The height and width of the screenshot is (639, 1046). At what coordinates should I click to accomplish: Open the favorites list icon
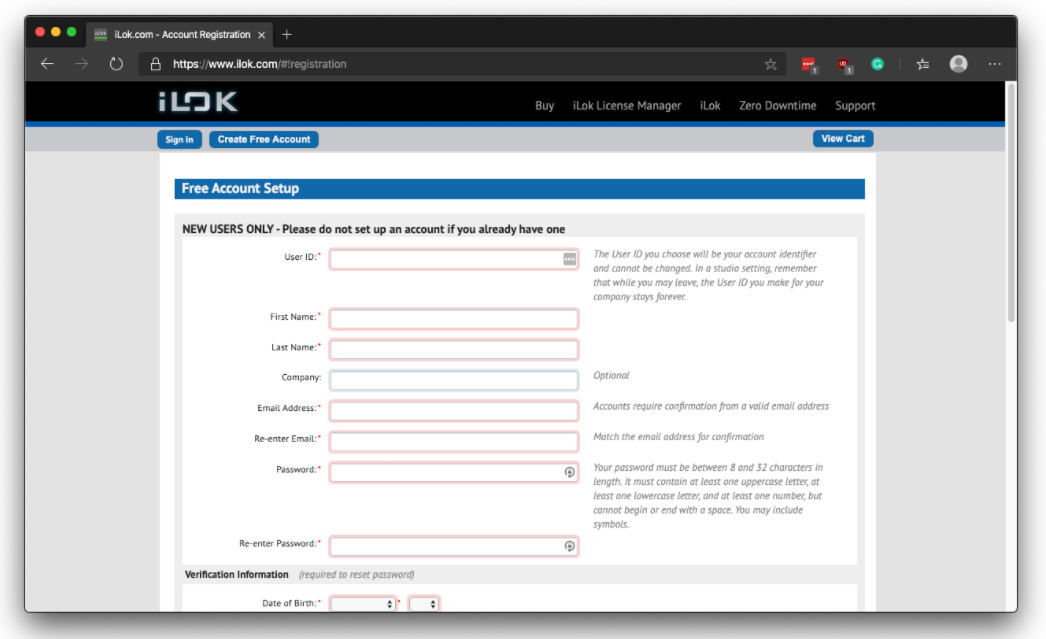[x=923, y=64]
